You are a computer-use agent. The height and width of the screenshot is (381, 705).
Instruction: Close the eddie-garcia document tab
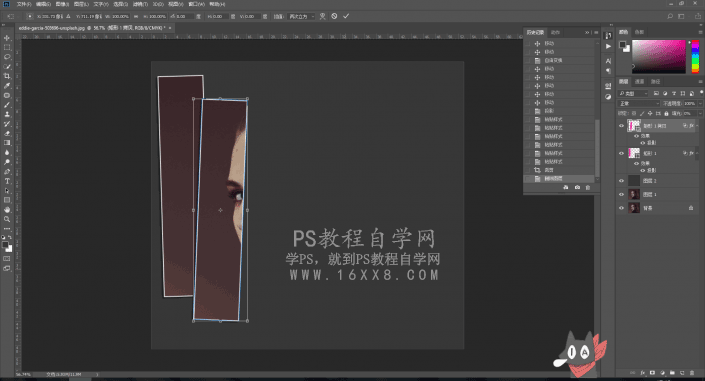point(170,28)
